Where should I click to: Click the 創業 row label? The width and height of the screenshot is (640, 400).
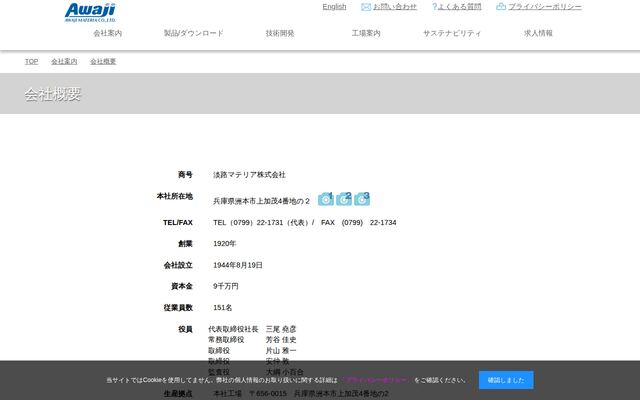point(185,244)
